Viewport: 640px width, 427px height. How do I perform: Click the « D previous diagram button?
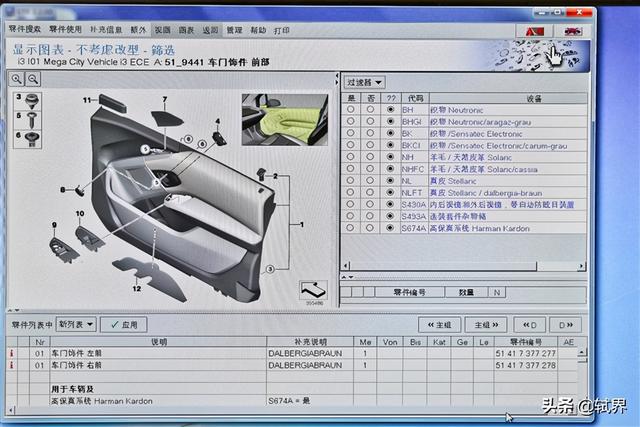(x=530, y=325)
